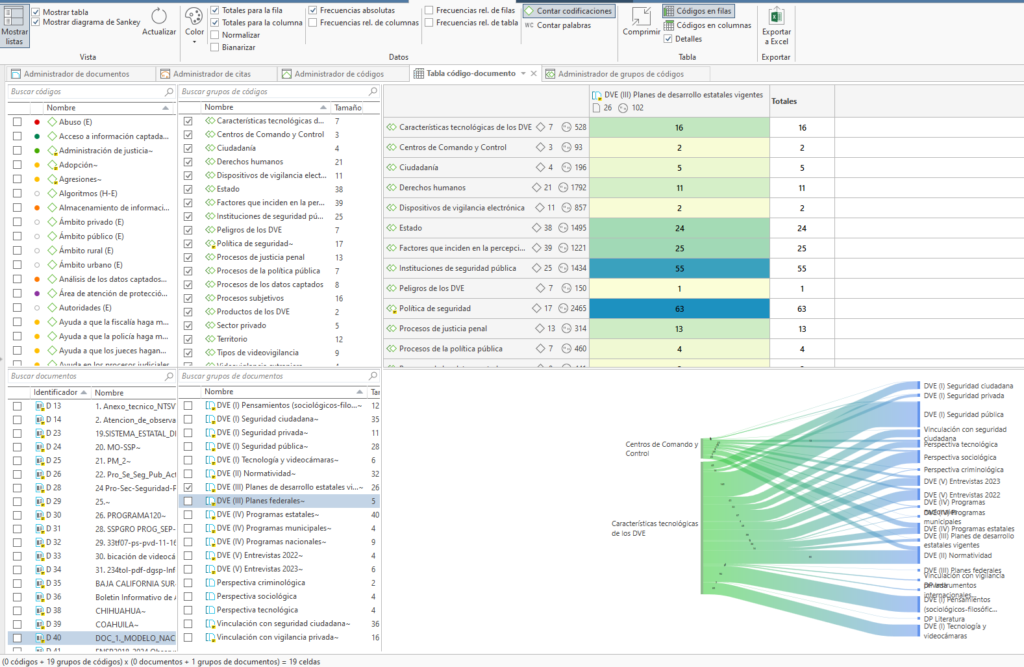Image resolution: width=1024 pixels, height=667 pixels.
Task: Uncheck Mostrar diagrama de Sankey
Action: tap(36, 22)
